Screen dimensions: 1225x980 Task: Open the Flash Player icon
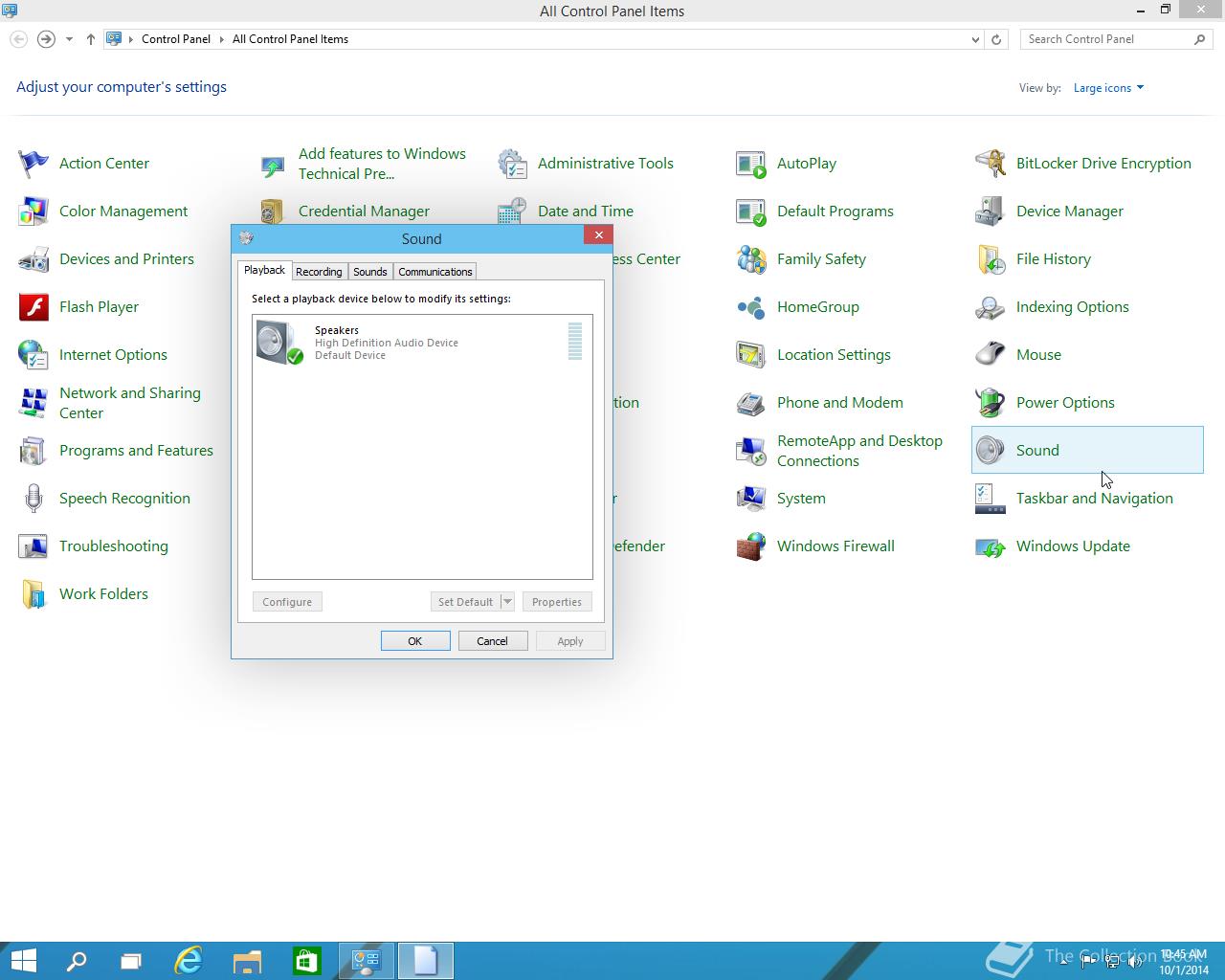[33, 307]
